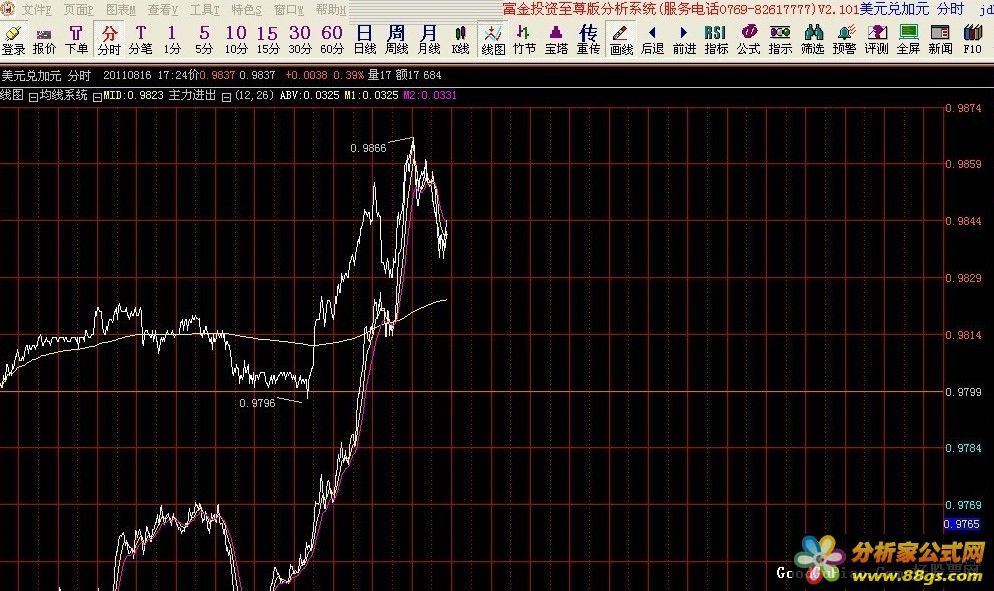Open the 页面P page menu
Viewport: 994px width, 591px height.
pyautogui.click(x=79, y=10)
